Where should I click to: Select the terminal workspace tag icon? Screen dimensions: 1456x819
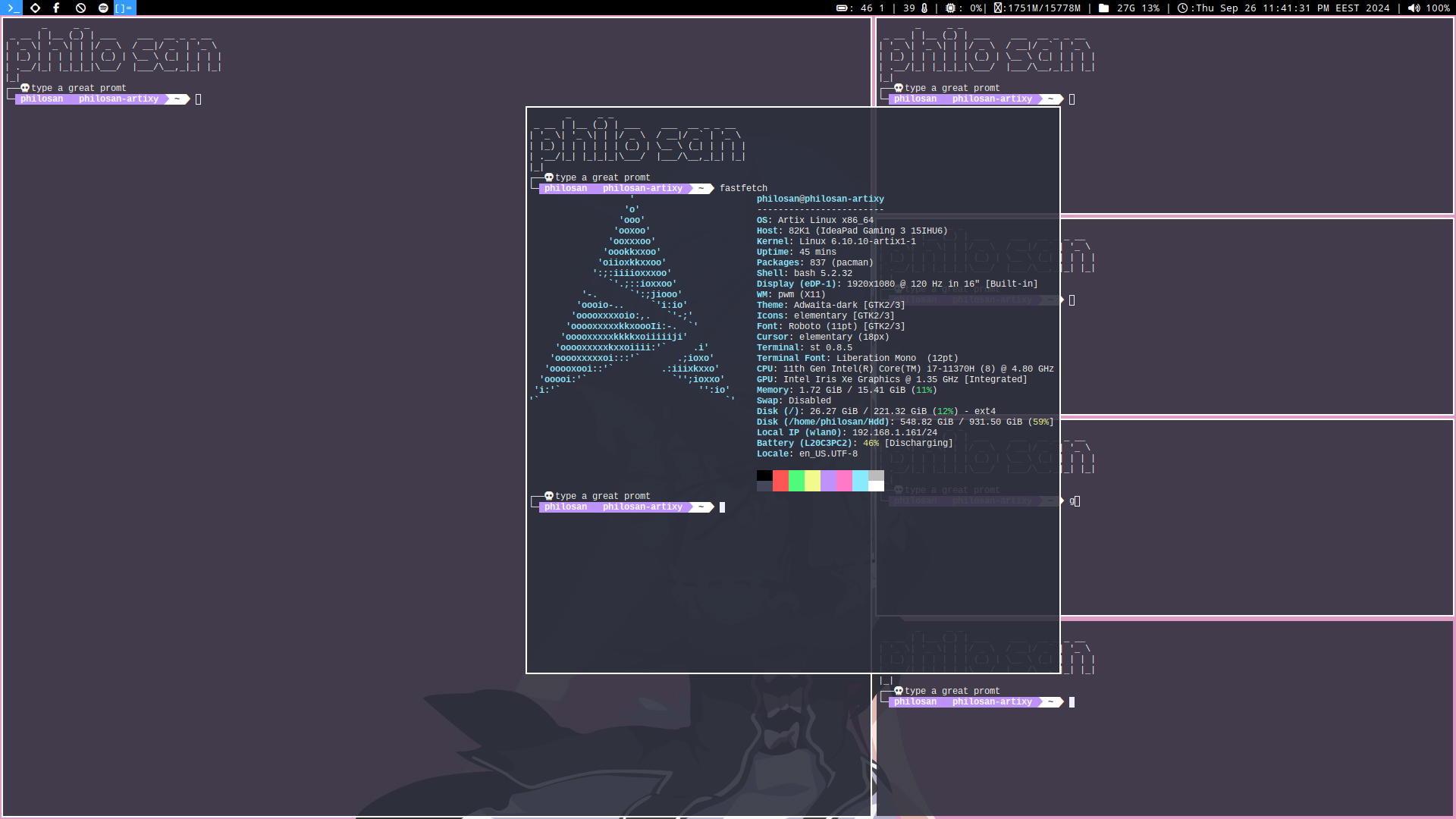(13, 8)
